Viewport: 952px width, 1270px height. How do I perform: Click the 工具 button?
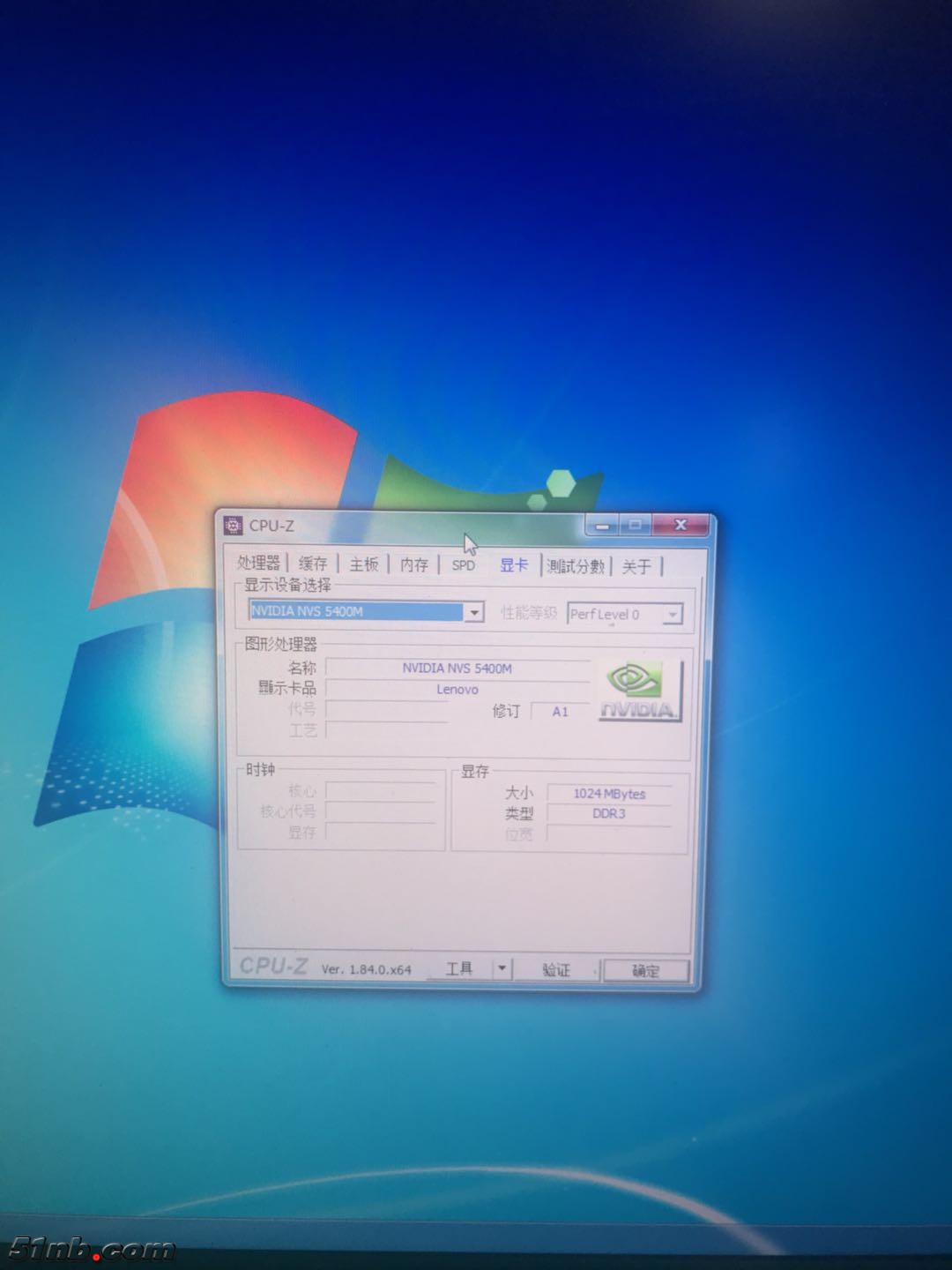tap(459, 969)
